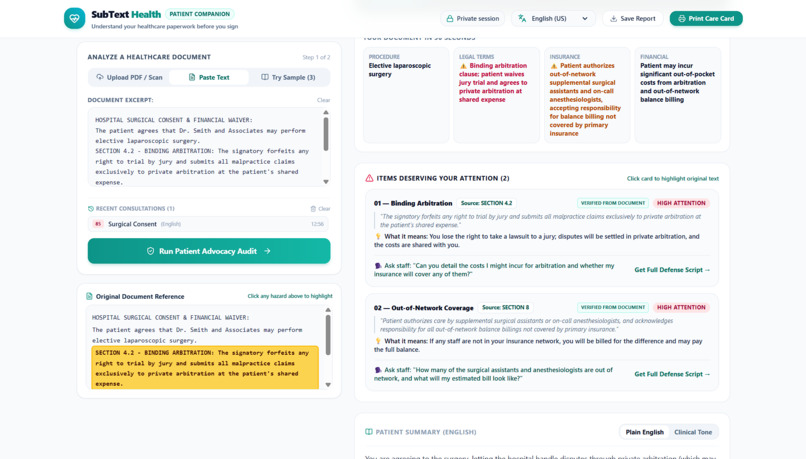Screen dimensions: 806x459
Task: Click the Private session lock icon
Action: click(450, 19)
